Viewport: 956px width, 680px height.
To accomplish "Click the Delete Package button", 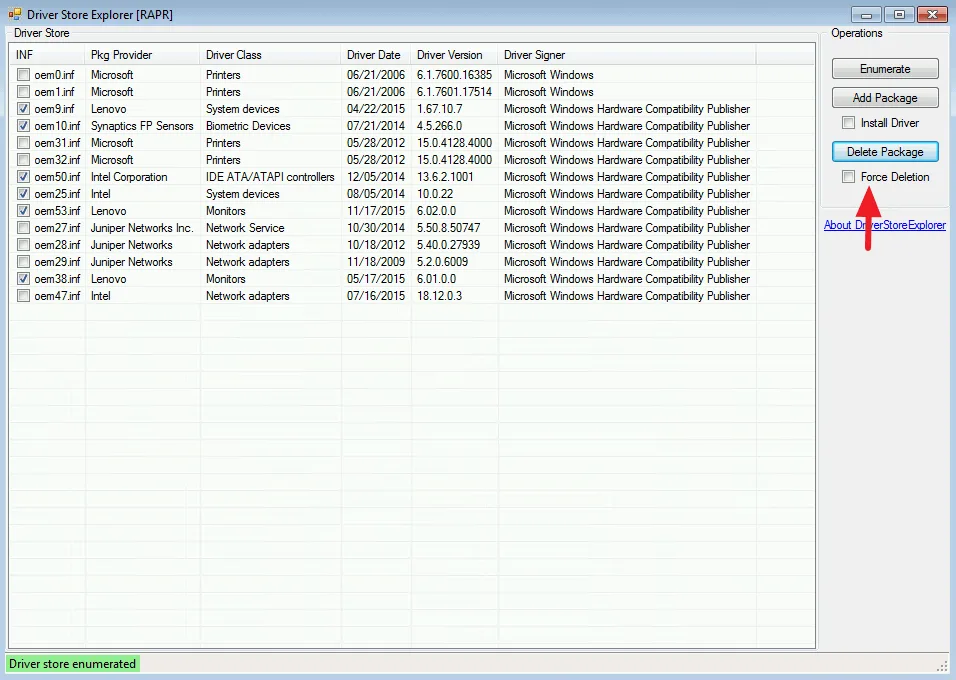I will pyautogui.click(x=885, y=152).
